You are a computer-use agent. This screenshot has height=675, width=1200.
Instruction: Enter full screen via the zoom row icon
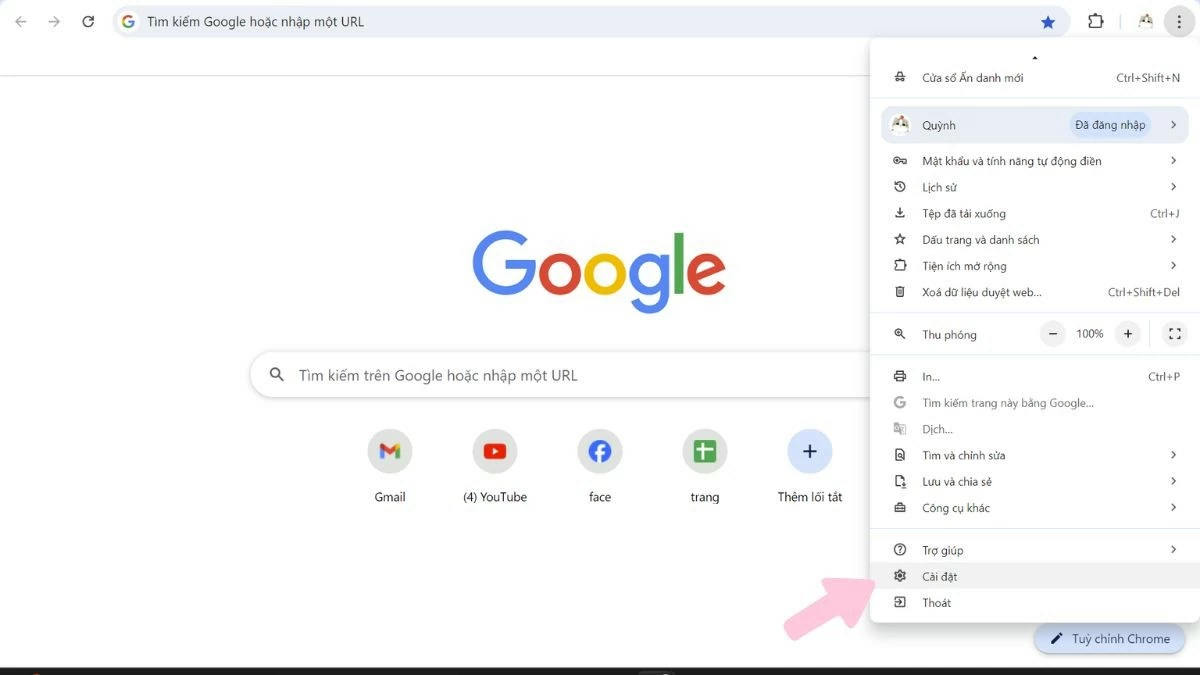click(1174, 333)
